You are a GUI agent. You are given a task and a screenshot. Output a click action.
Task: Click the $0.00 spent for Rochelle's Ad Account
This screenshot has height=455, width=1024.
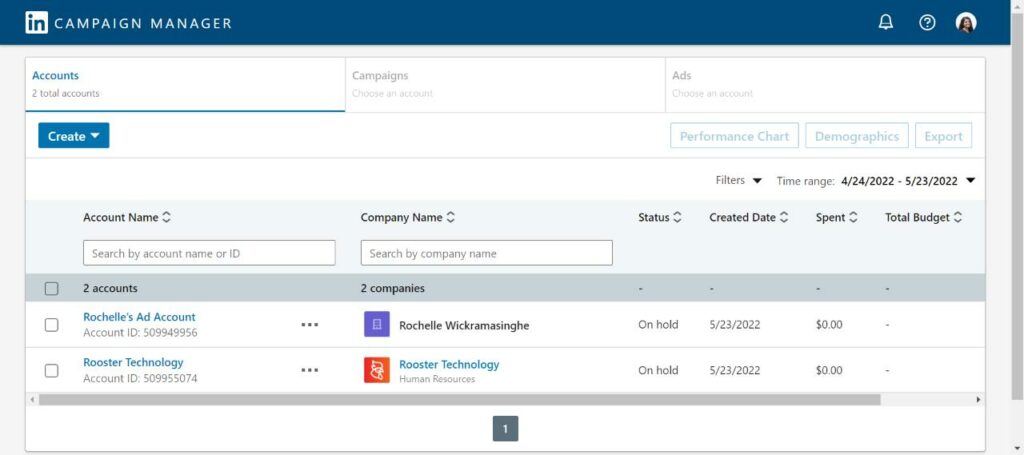(829, 324)
